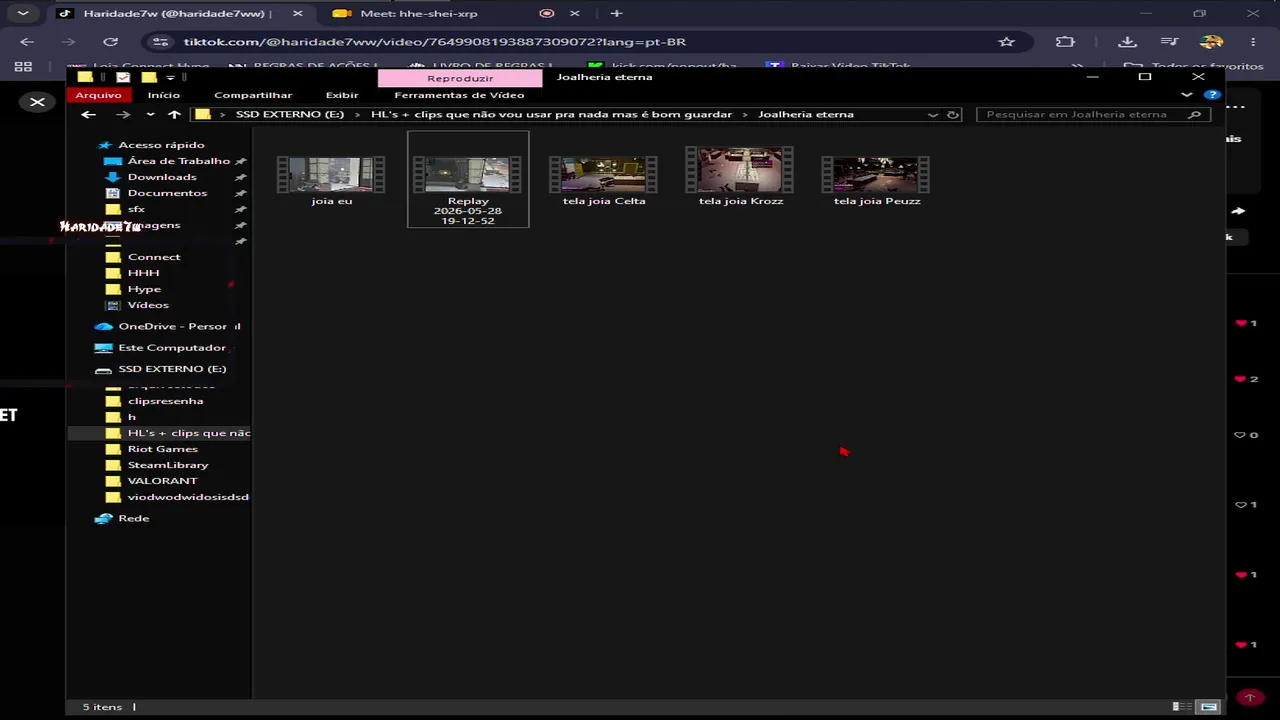Go back in File Explorer
Image resolution: width=1280 pixels, height=720 pixels.
tap(88, 114)
